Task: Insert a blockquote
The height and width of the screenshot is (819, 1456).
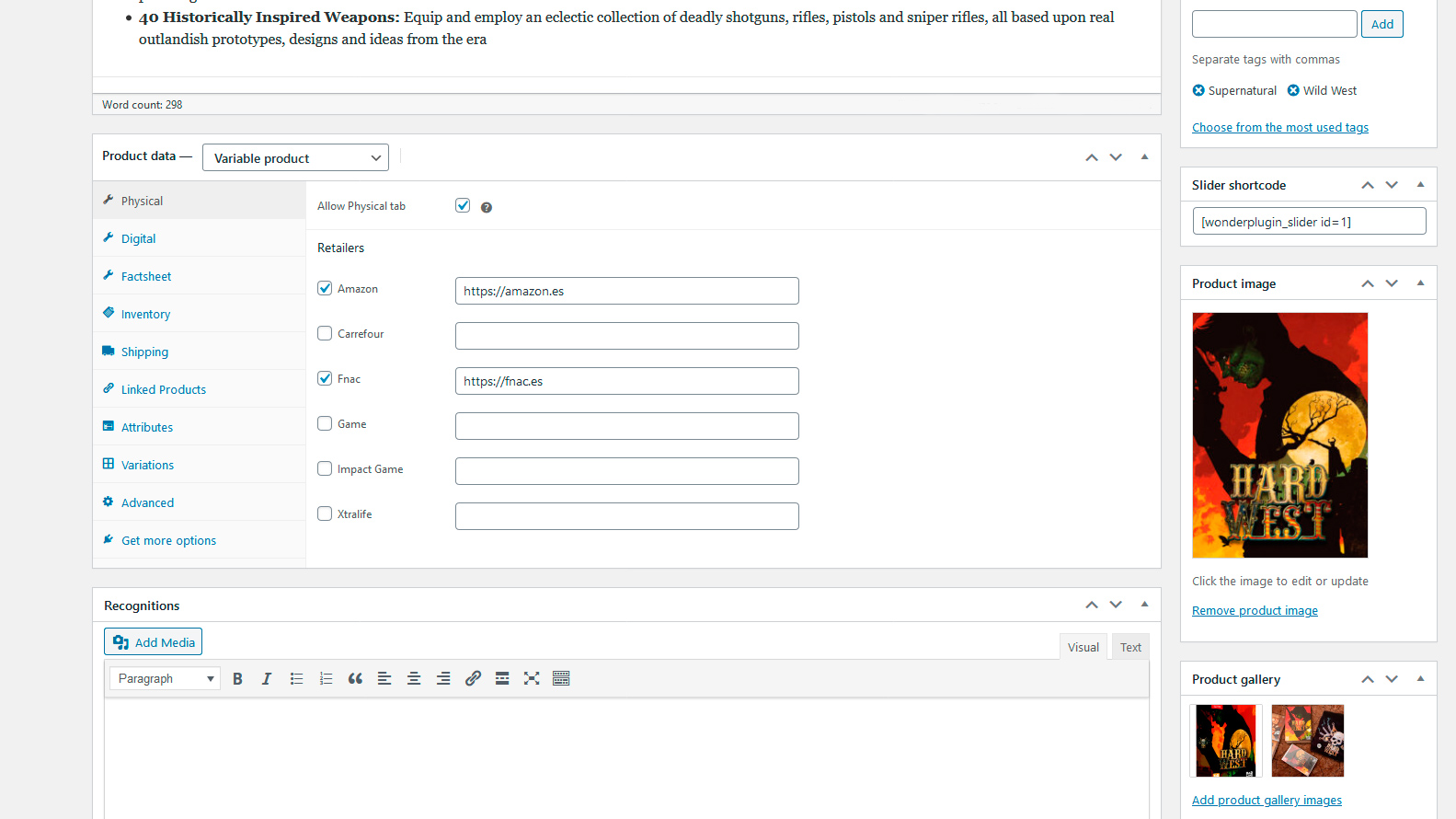Action: 355,678
